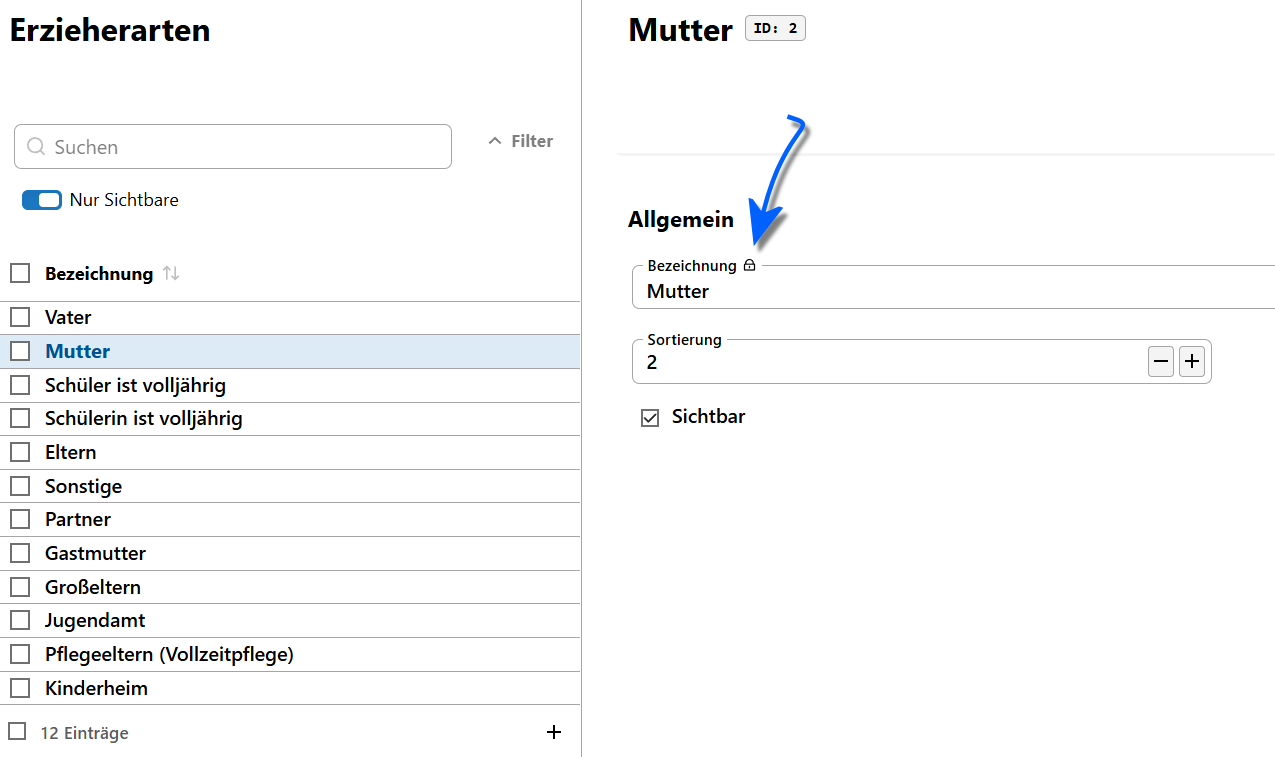Click the search magnifier icon

click(36, 147)
